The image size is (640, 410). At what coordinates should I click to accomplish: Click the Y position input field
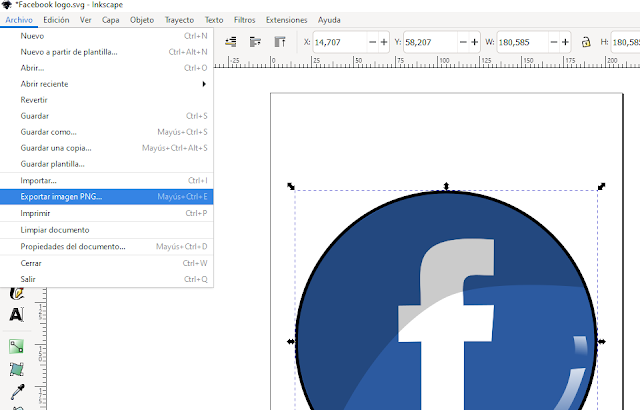[431, 42]
